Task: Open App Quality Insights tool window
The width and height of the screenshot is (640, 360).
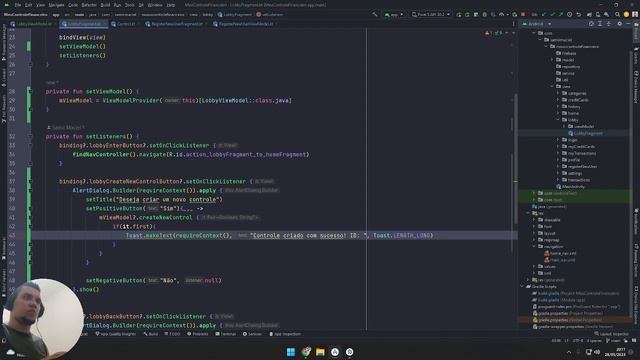Action: [116, 334]
